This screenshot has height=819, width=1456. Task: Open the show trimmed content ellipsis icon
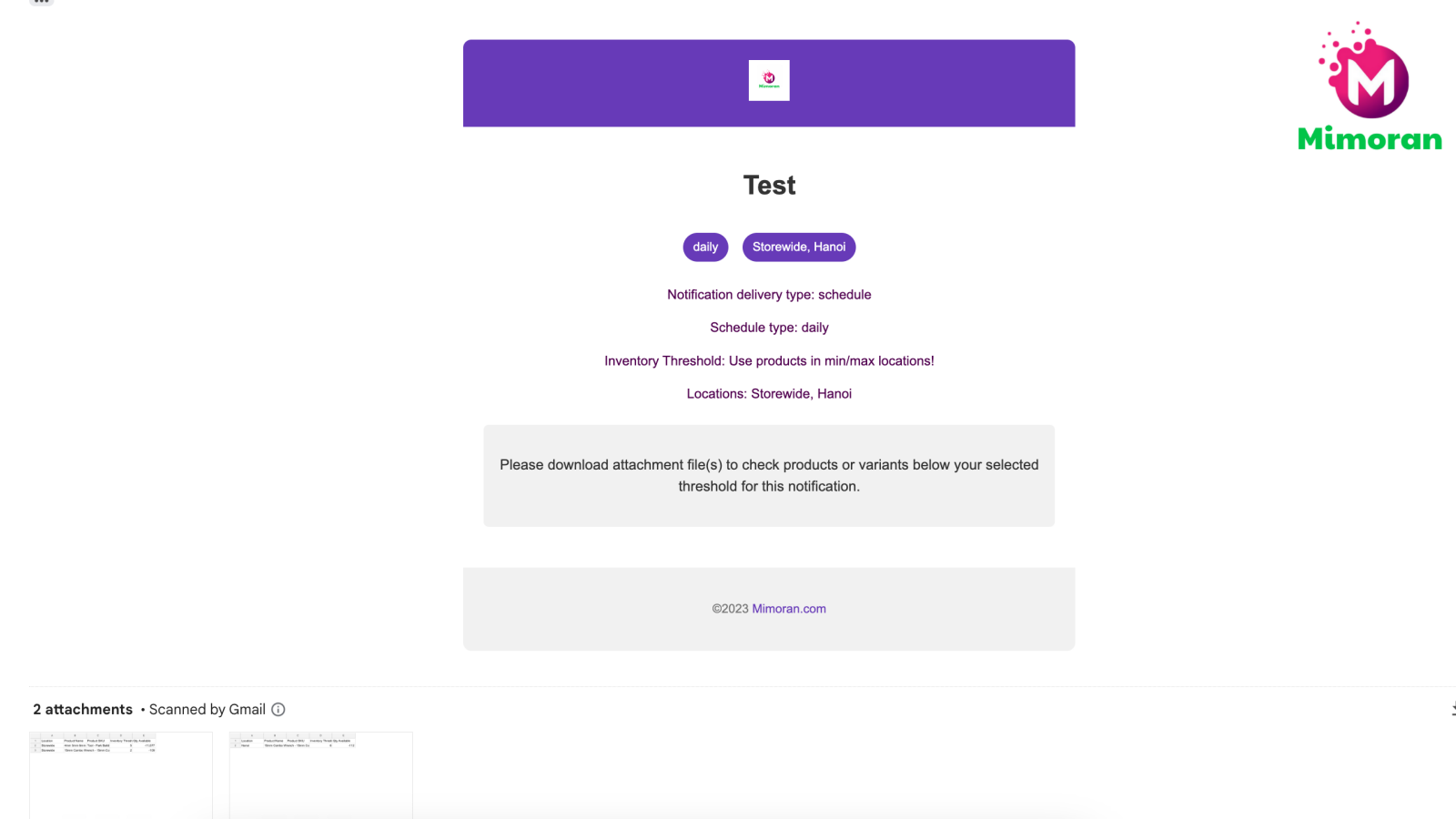click(42, 2)
